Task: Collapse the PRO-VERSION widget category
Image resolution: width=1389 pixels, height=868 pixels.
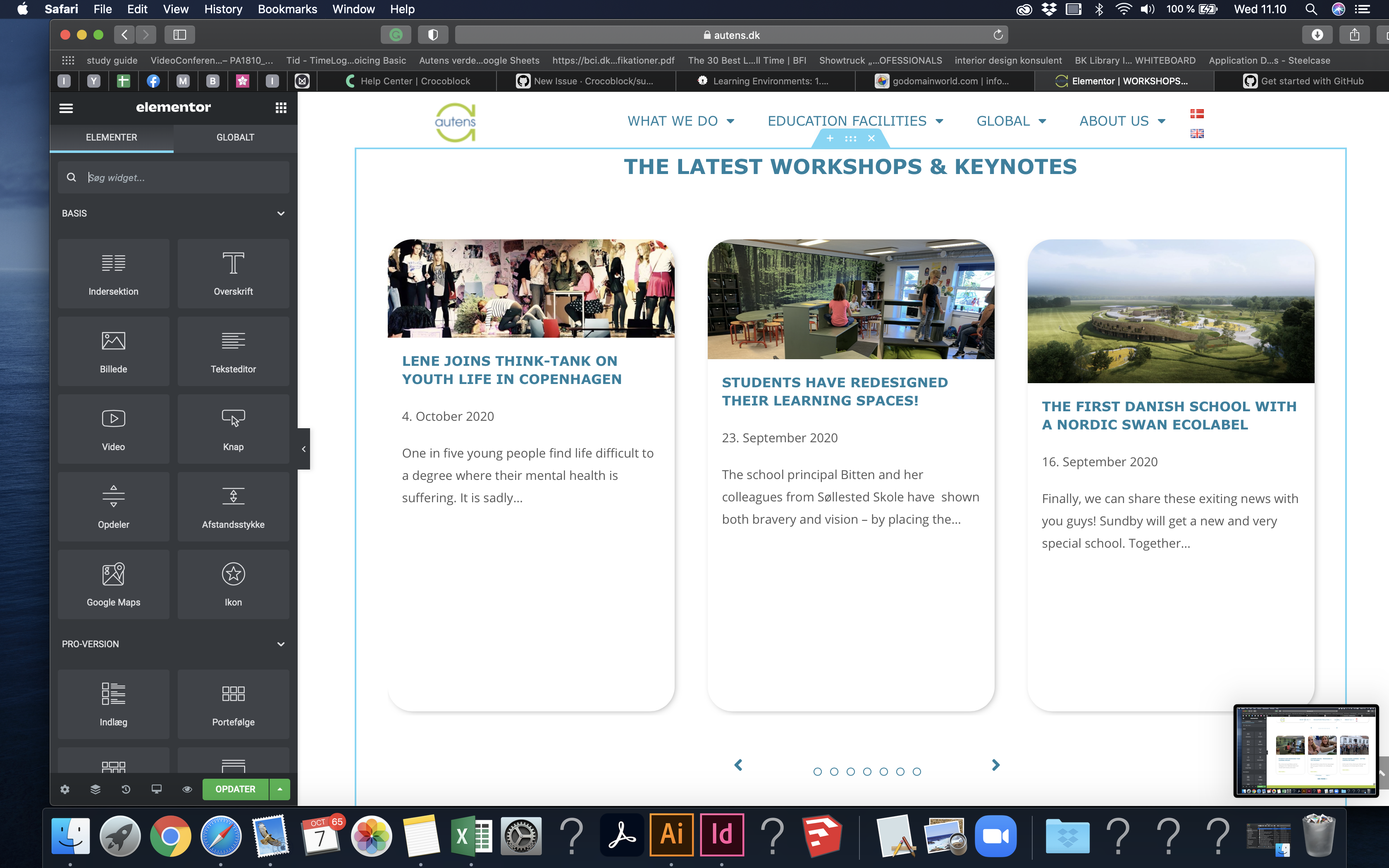Action: tap(173, 644)
